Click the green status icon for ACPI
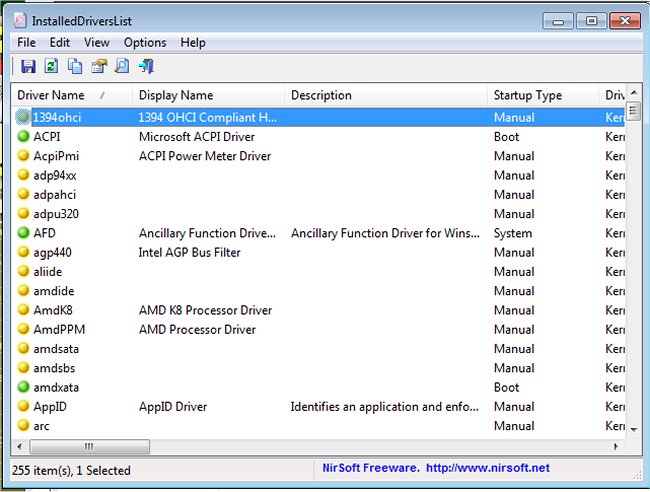 tap(23, 136)
